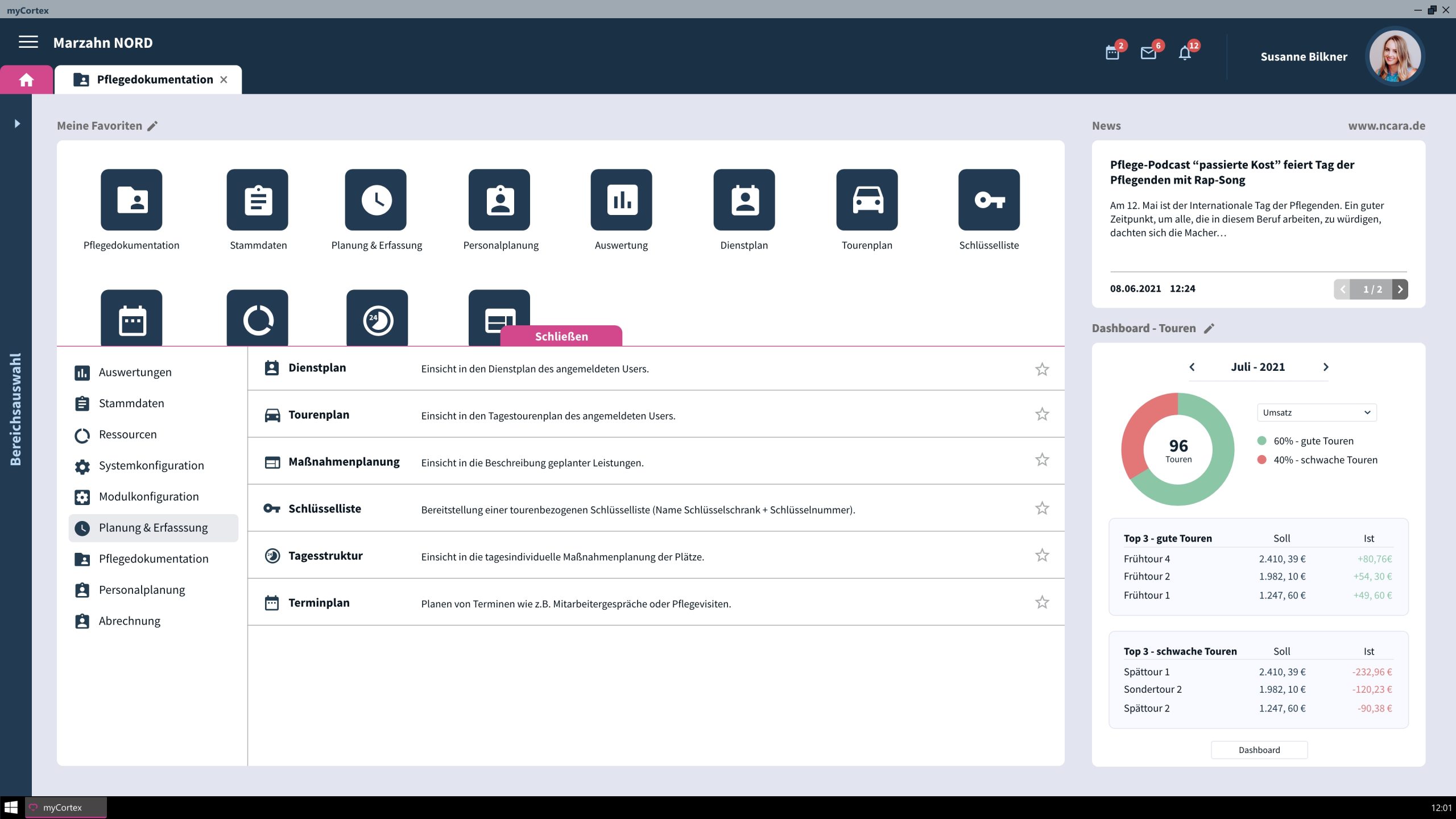The width and height of the screenshot is (1456, 819).
Task: Click myCortex in the taskbar
Action: click(65, 808)
